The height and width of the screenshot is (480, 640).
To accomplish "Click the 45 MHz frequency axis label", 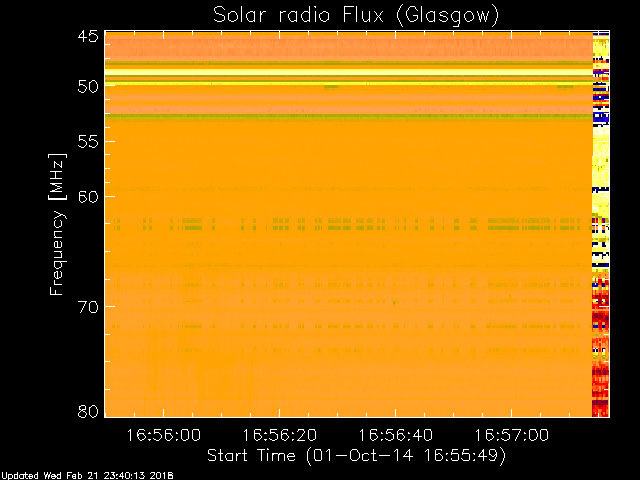I will 88,36.
